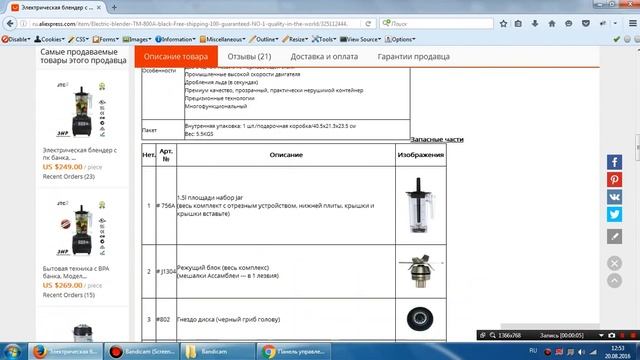
Task: Open the Cookies dropdown menu
Action: pos(49,39)
